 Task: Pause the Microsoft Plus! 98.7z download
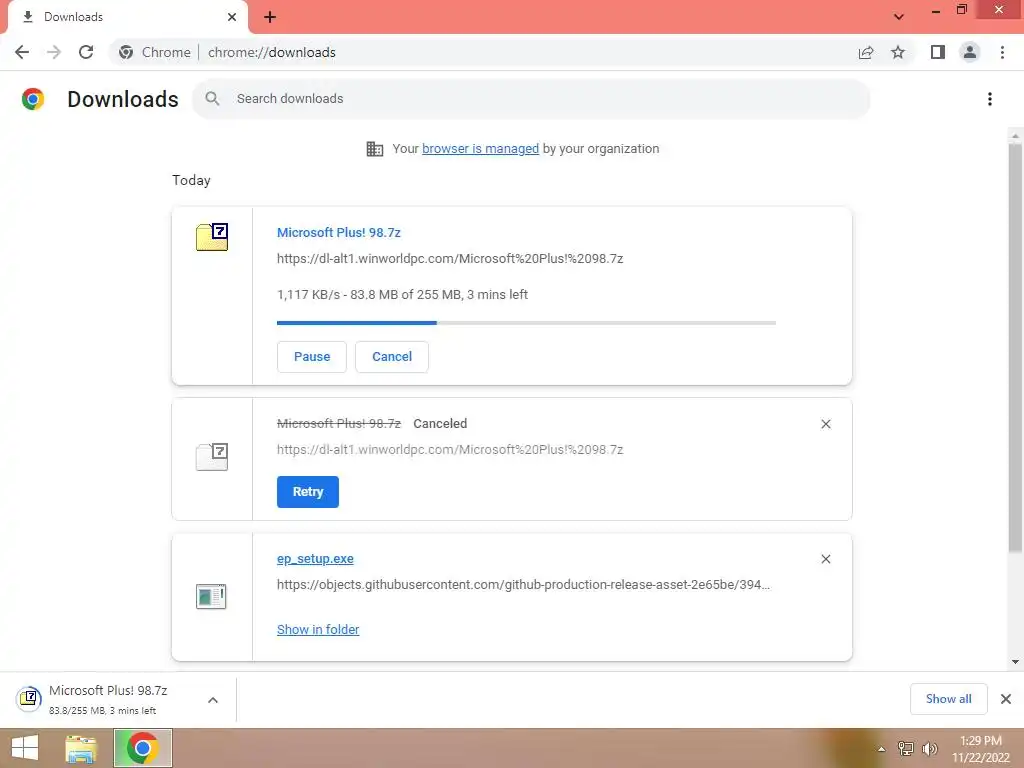click(312, 357)
